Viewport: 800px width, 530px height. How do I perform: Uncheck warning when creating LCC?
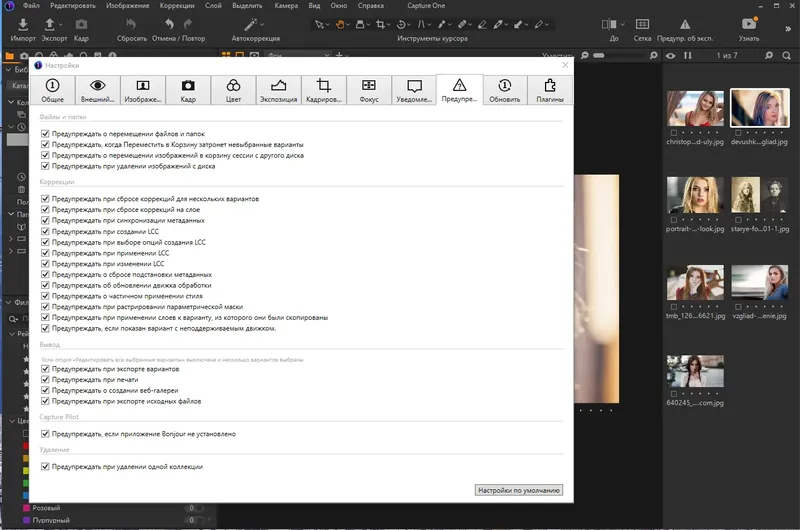(45, 231)
